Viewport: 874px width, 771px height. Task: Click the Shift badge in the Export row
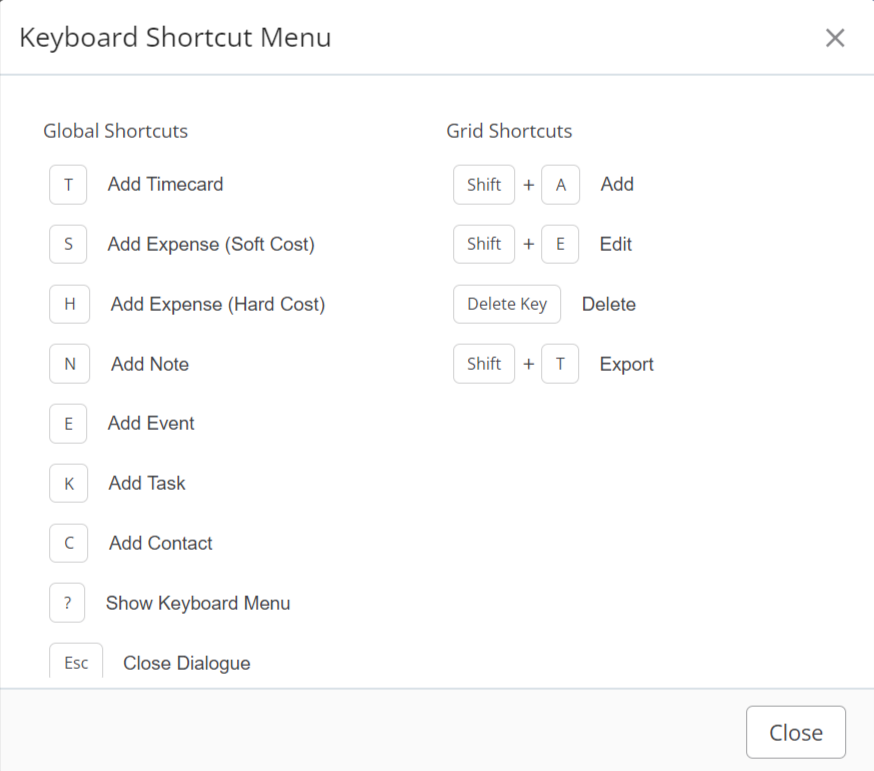[x=484, y=364]
